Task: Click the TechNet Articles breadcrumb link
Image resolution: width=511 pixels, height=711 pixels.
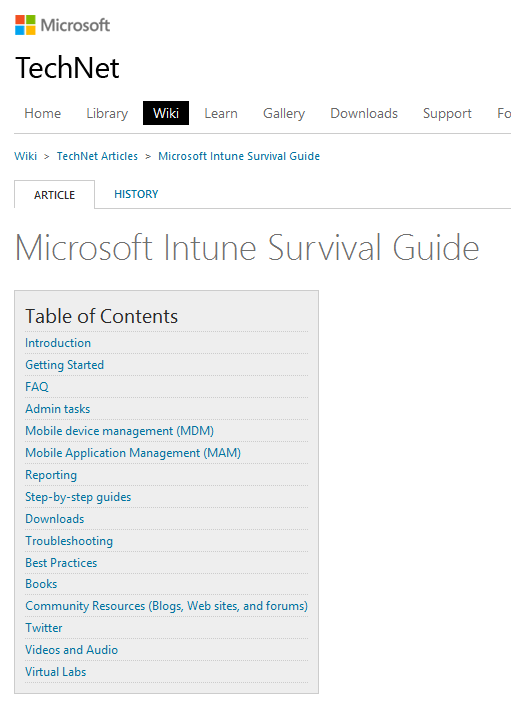Action: 97,156
